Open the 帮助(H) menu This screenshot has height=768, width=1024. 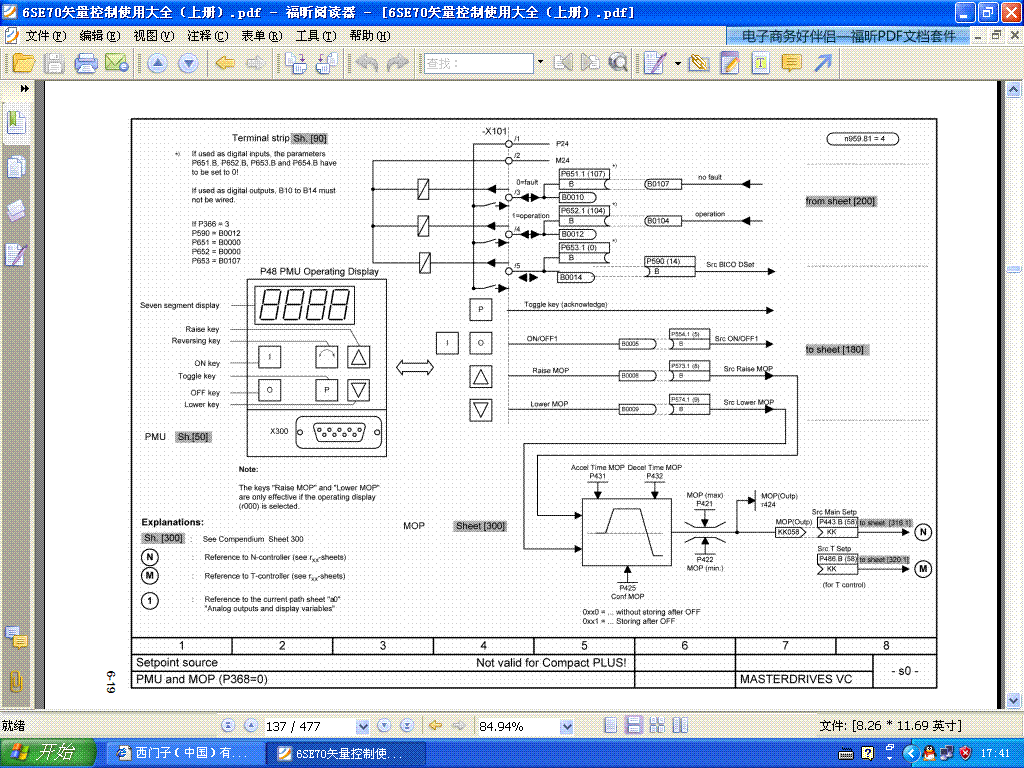pyautogui.click(x=370, y=36)
